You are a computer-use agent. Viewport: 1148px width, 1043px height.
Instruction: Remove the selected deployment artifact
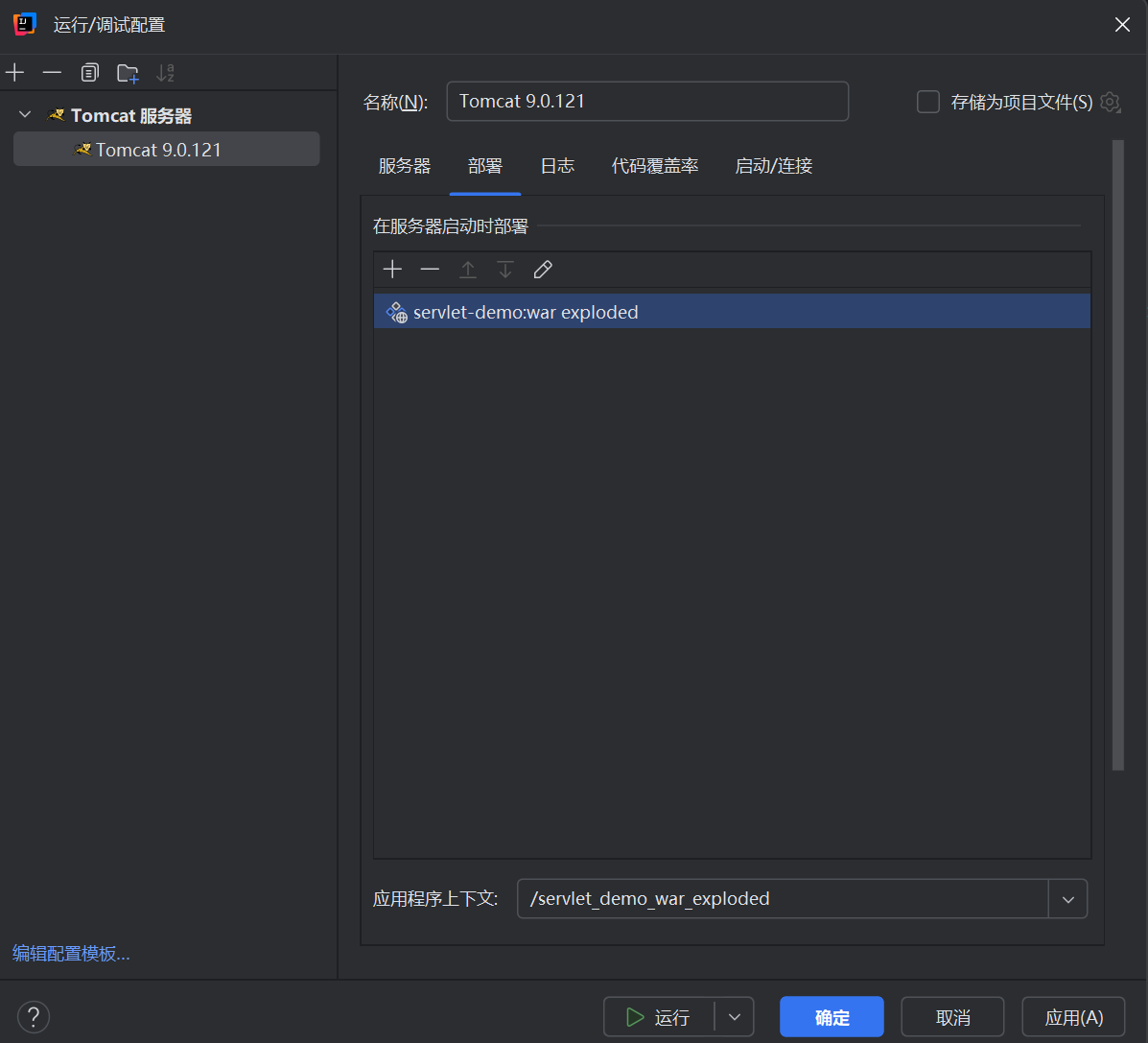(430, 270)
